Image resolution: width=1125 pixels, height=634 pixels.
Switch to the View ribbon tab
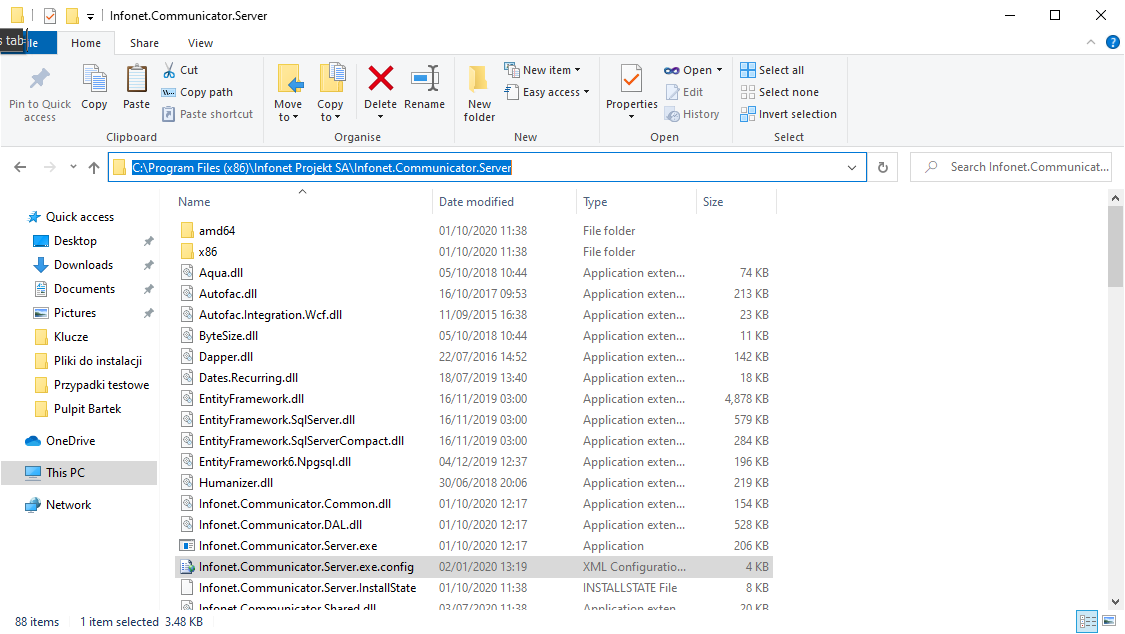coord(200,43)
